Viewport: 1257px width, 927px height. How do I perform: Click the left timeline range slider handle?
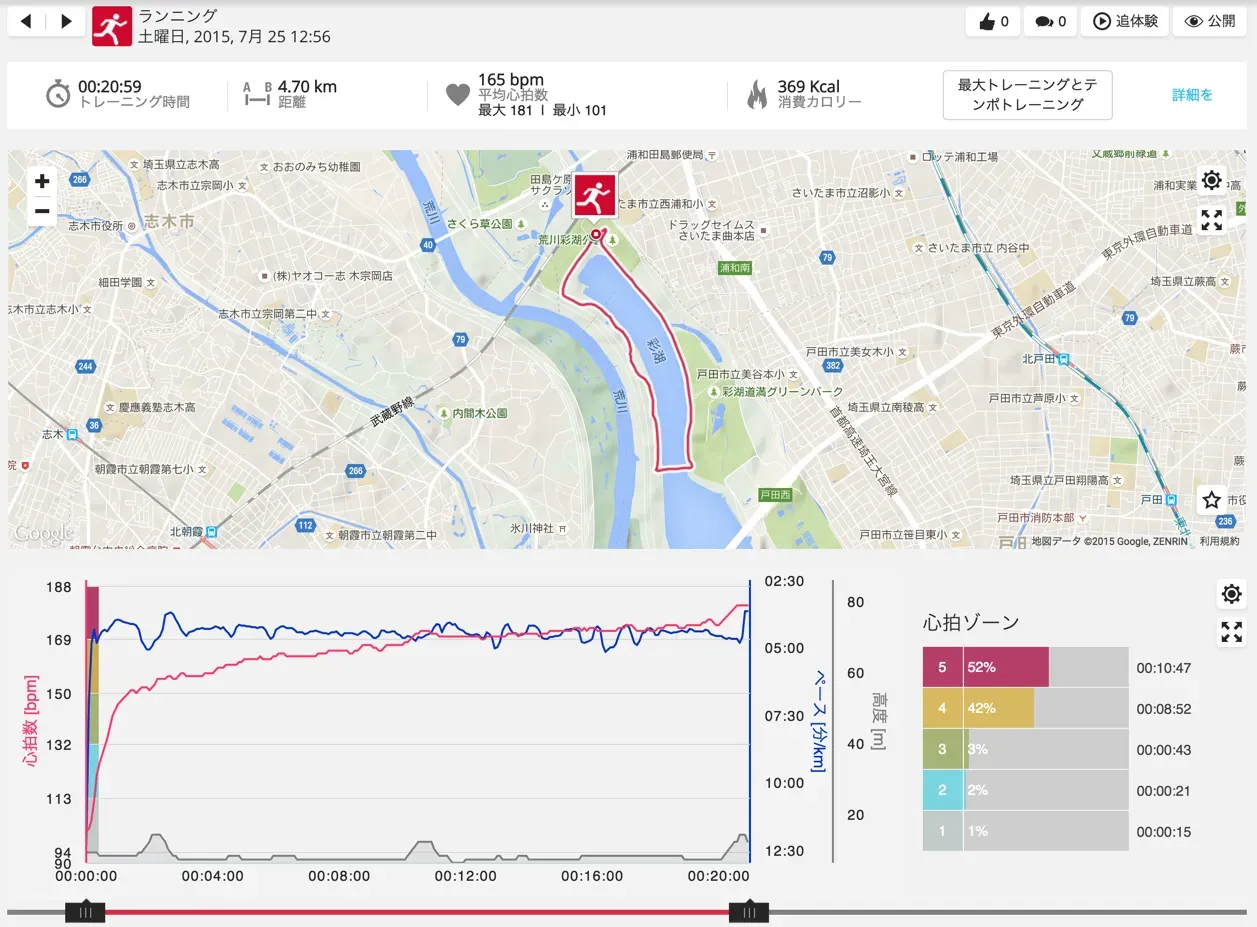(85, 912)
